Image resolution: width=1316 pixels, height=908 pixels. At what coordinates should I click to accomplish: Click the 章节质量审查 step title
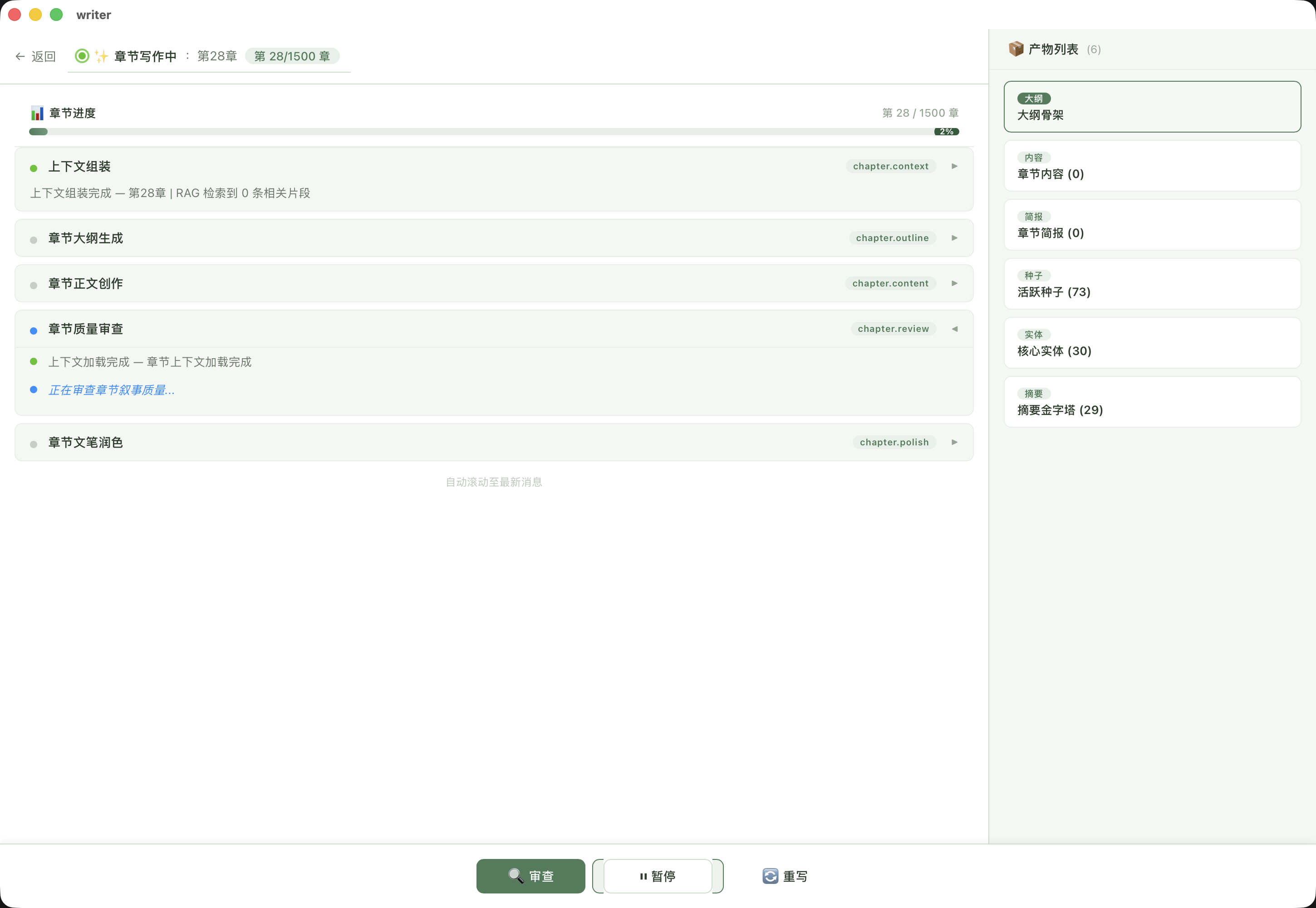pos(85,329)
